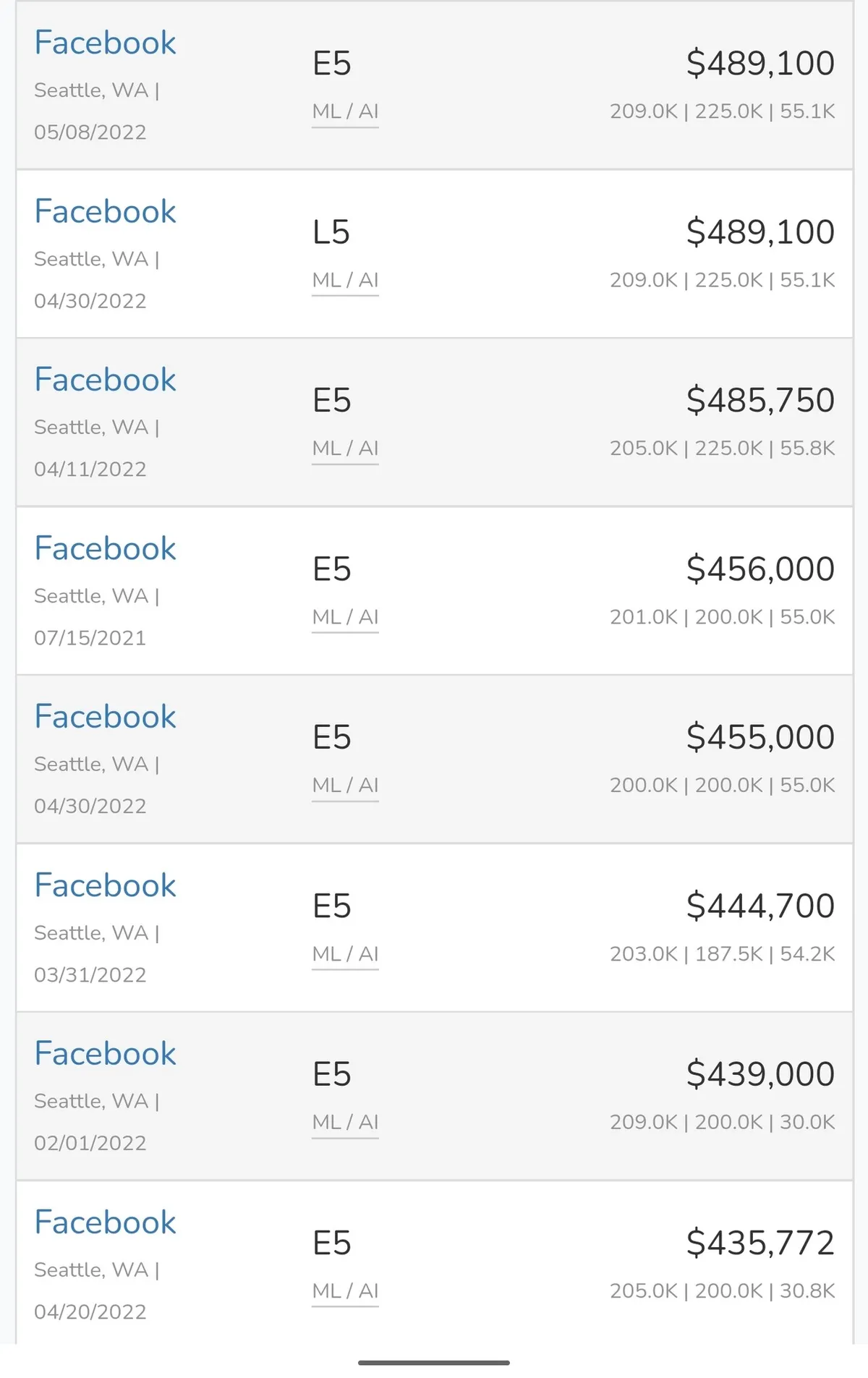Open Facebook link in the L5 row
This screenshot has height=1378, width=868.
coord(106,212)
